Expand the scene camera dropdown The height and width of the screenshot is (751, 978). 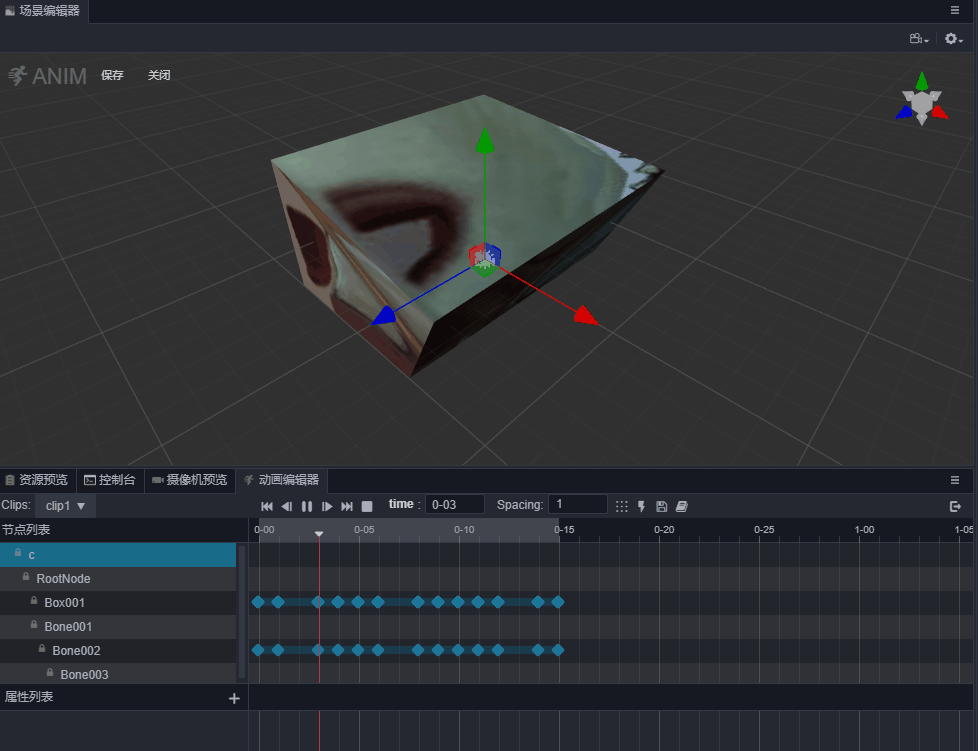(918, 39)
